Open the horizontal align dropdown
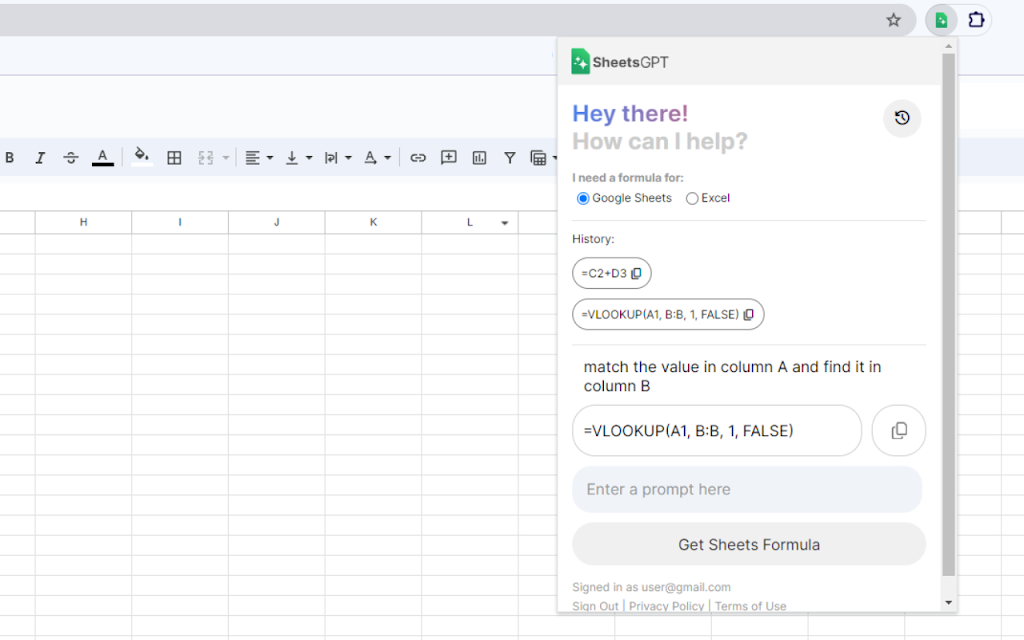 (x=259, y=157)
